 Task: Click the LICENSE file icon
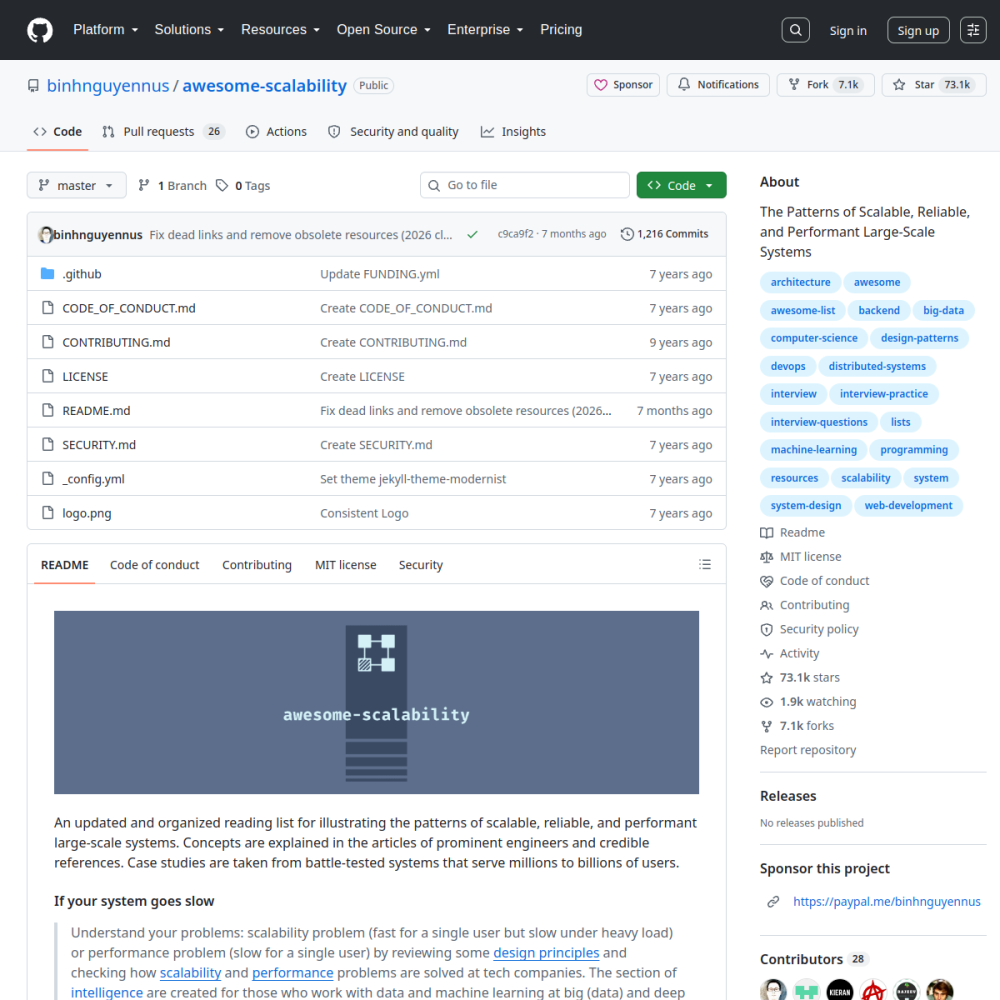(x=48, y=376)
